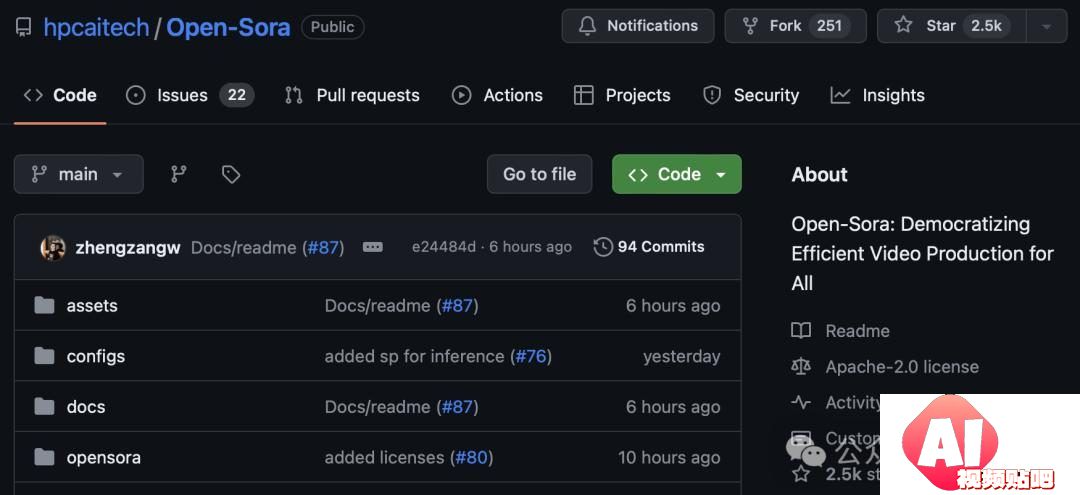Click the Go to file button

tap(539, 174)
